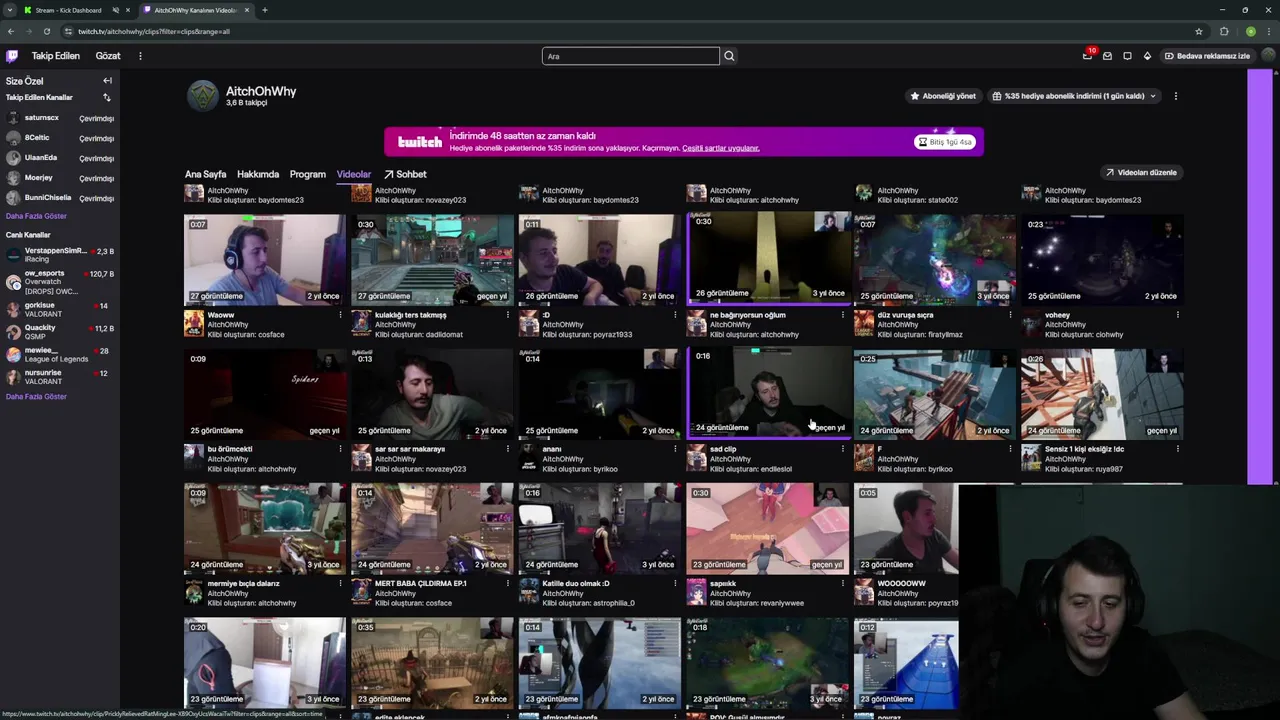Image resolution: width=1280 pixels, height=720 pixels.
Task: Open the nursunrise VALORANT live channel
Action: pos(60,377)
